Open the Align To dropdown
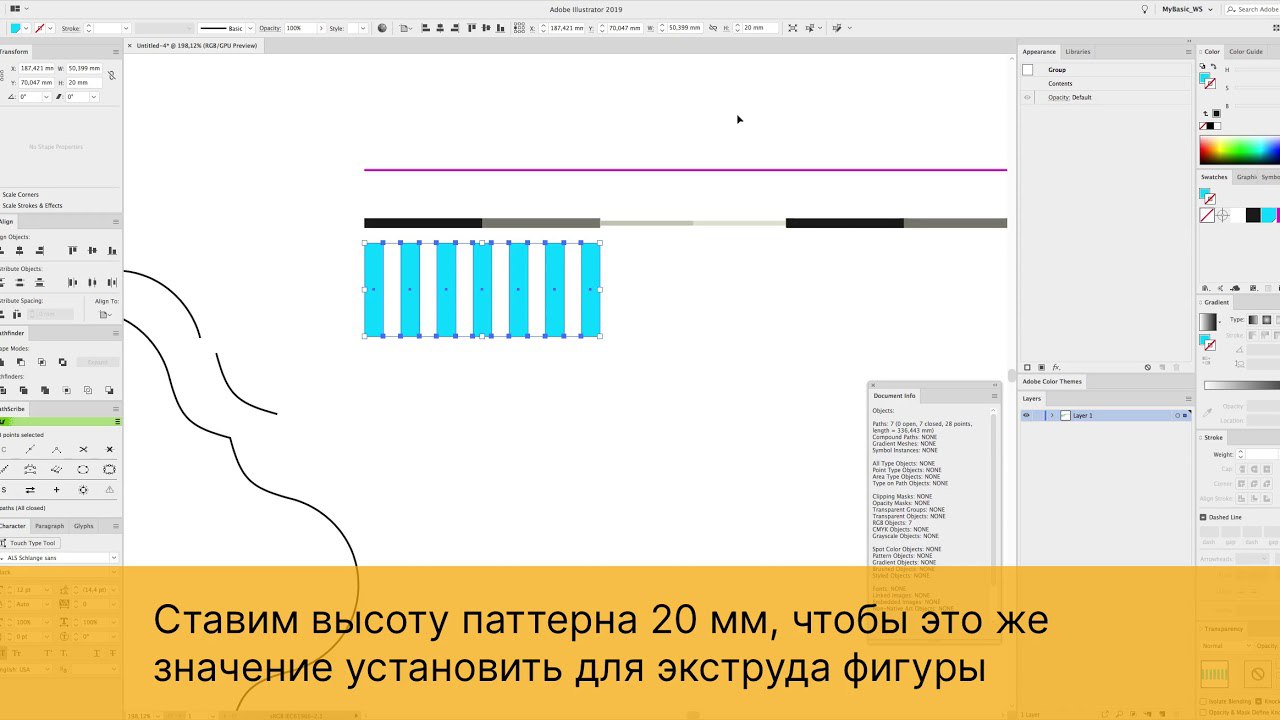The image size is (1280, 720). tap(105, 314)
